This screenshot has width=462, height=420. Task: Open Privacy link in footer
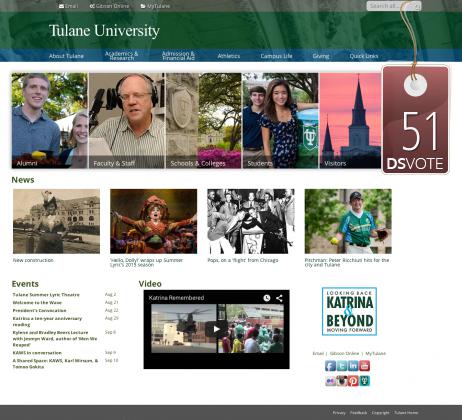point(339,413)
